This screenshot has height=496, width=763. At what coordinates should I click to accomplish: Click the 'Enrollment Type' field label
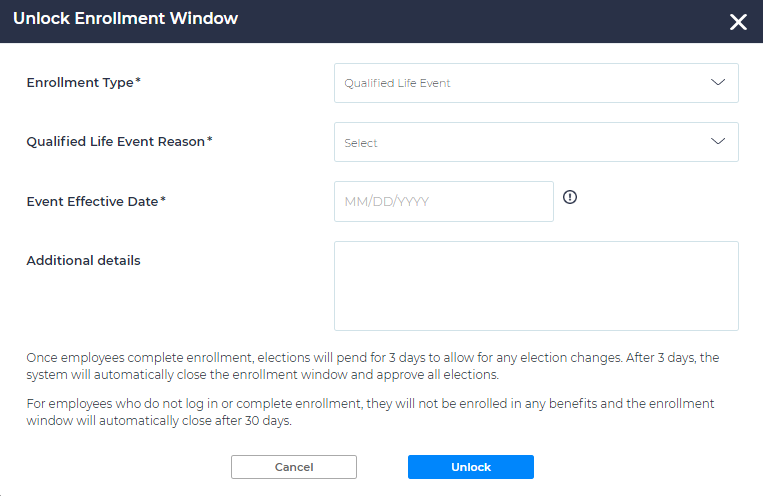point(79,83)
